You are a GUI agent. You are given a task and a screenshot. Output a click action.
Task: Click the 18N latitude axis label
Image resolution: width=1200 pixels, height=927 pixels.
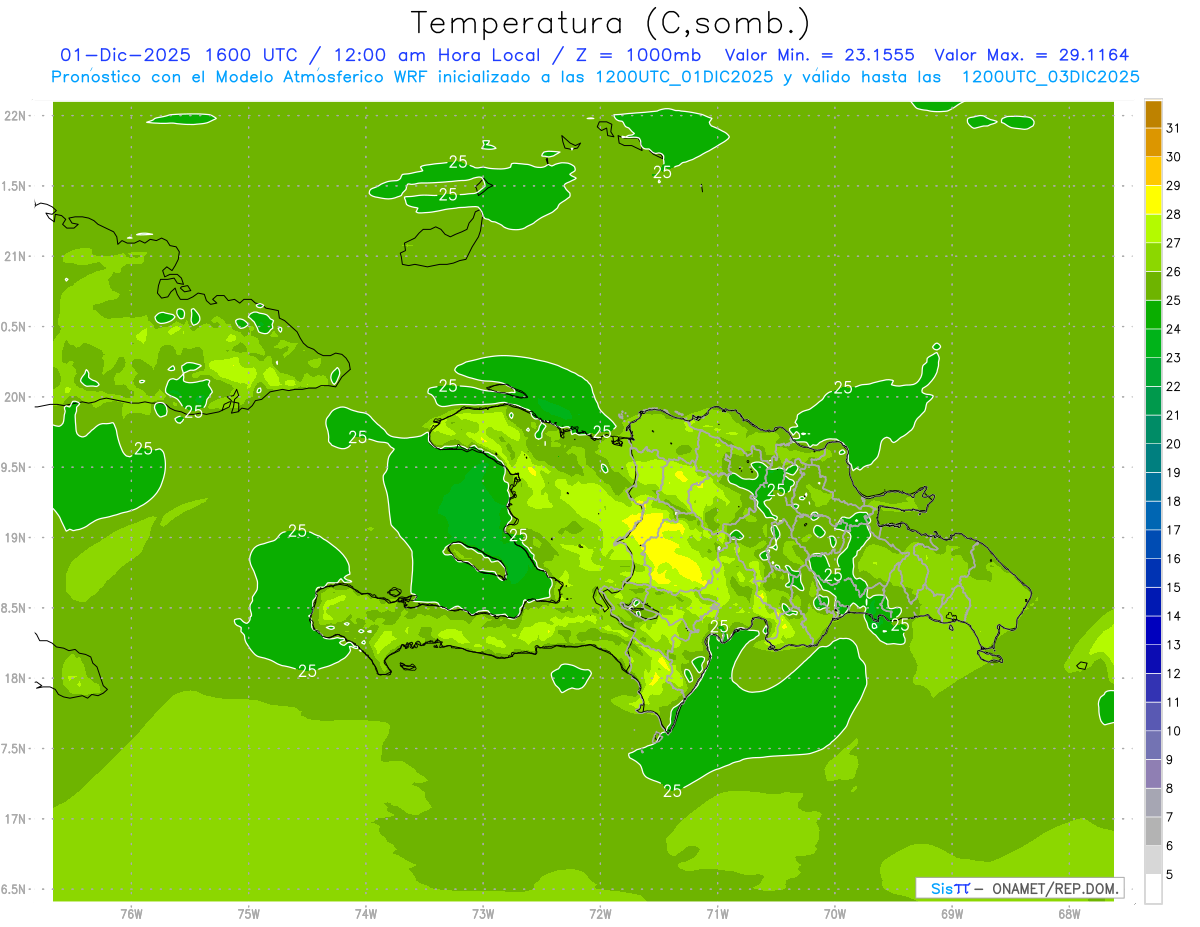15,678
